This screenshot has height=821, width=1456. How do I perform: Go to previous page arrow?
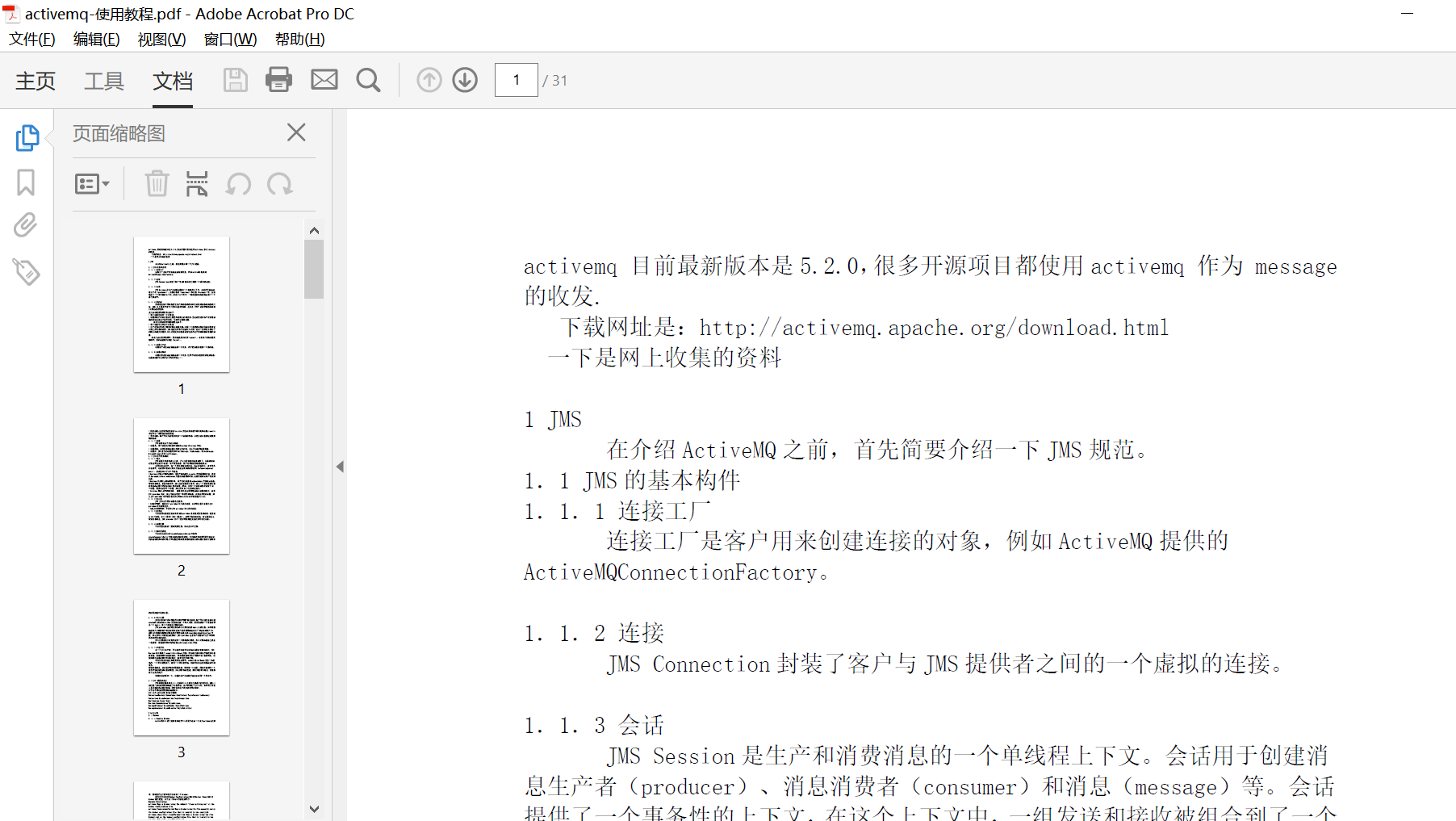(x=429, y=80)
